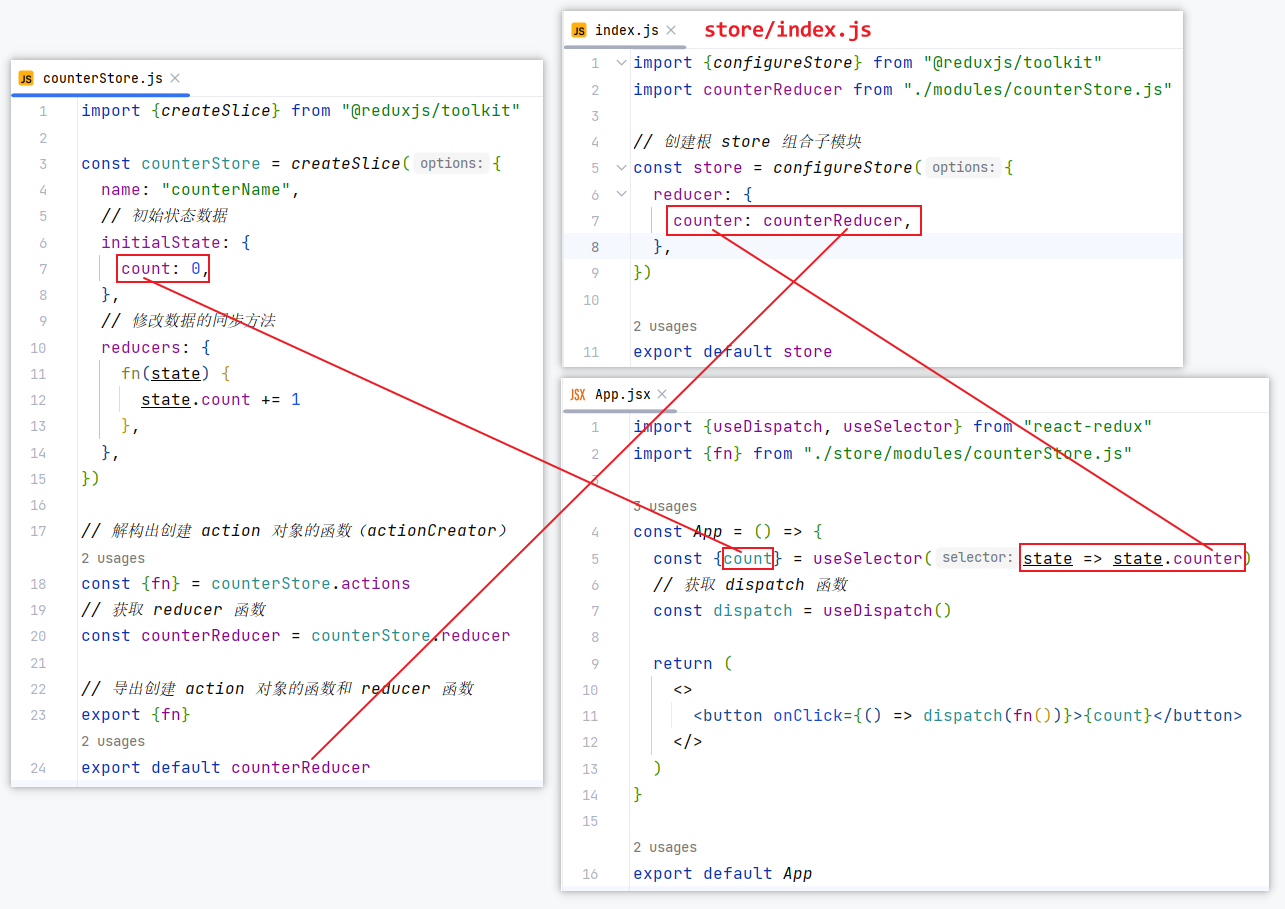Click line number 24 in counterStore.js gutter

tap(39, 768)
